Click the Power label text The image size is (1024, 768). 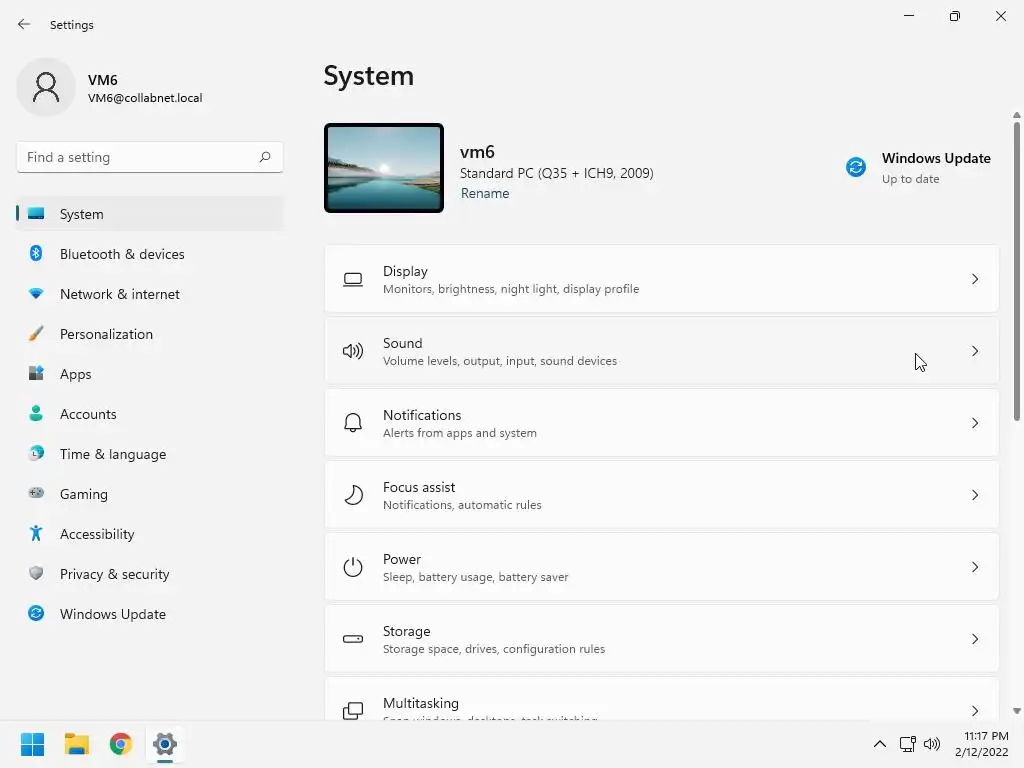(x=402, y=559)
